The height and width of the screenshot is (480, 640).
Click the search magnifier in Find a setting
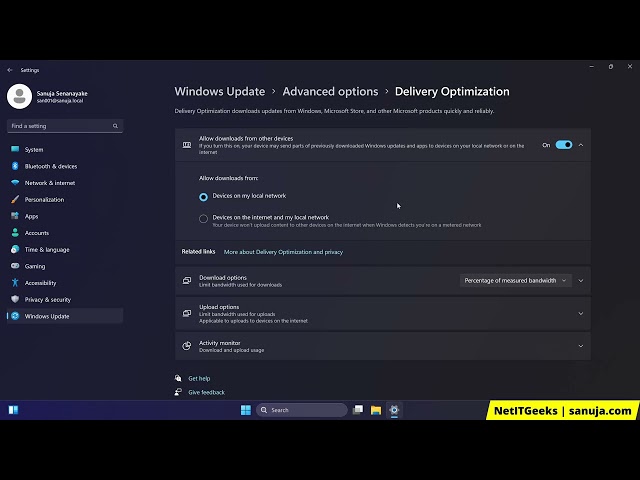115,126
